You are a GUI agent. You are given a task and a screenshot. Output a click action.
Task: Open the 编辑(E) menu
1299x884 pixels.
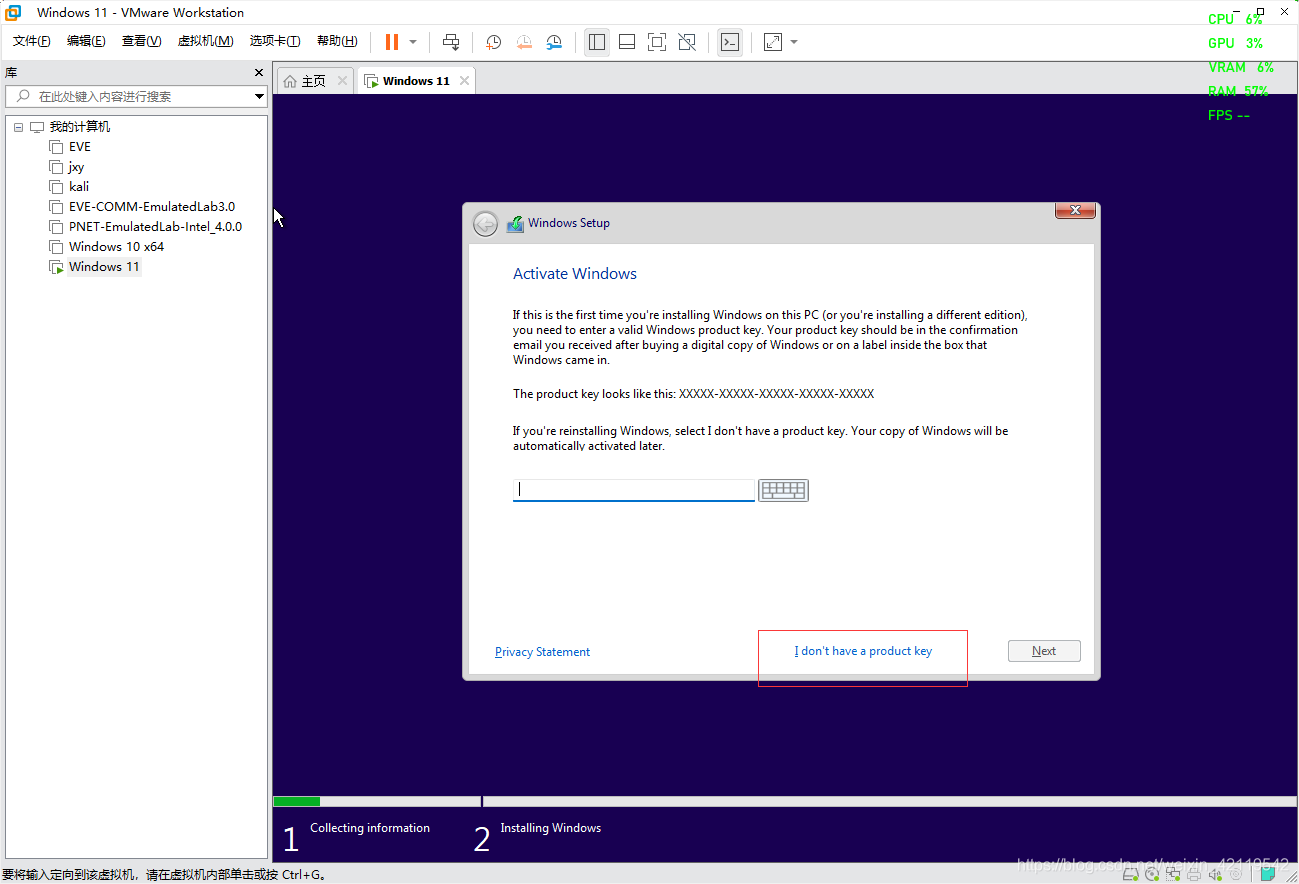86,41
